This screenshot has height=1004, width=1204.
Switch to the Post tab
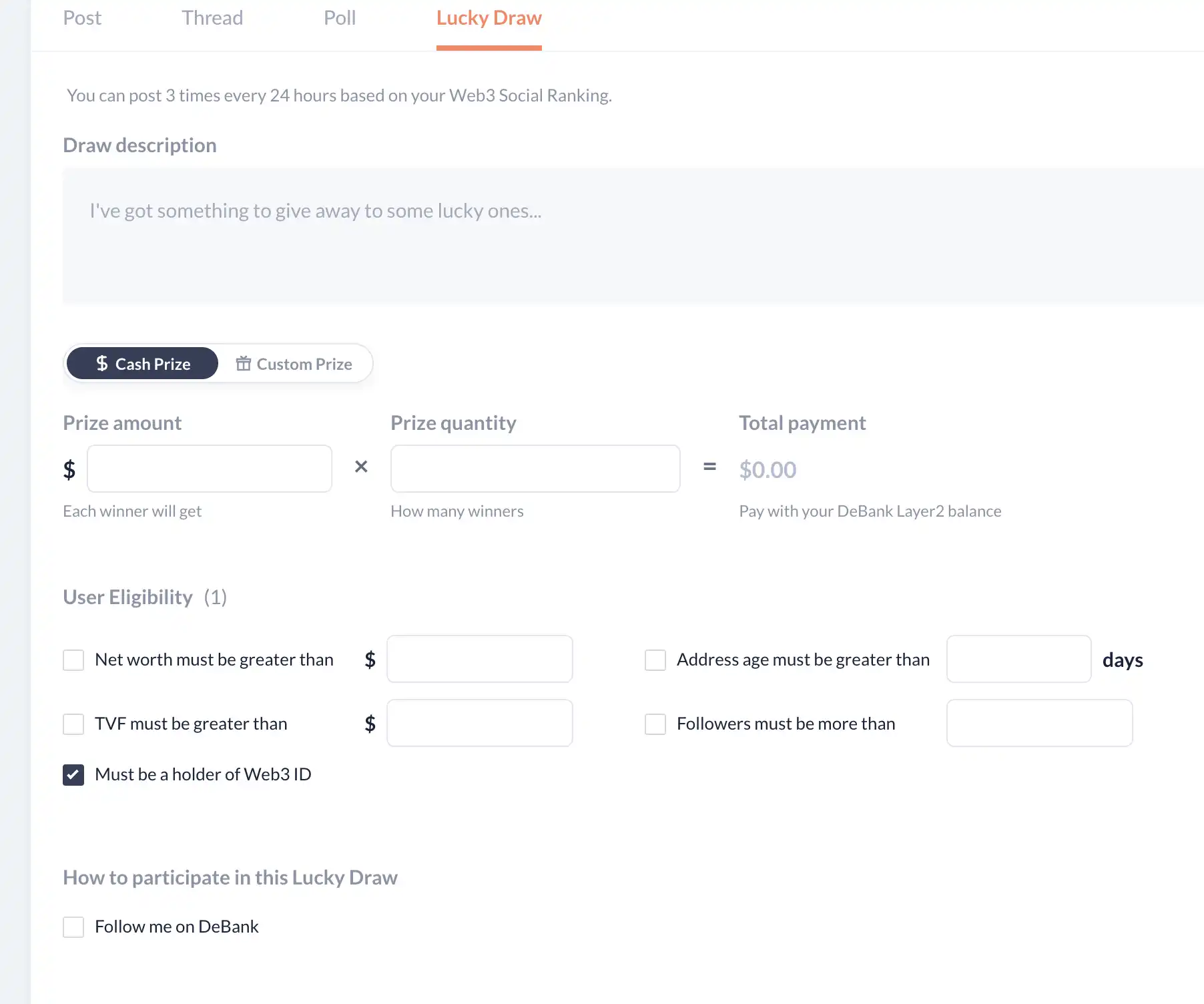click(82, 18)
